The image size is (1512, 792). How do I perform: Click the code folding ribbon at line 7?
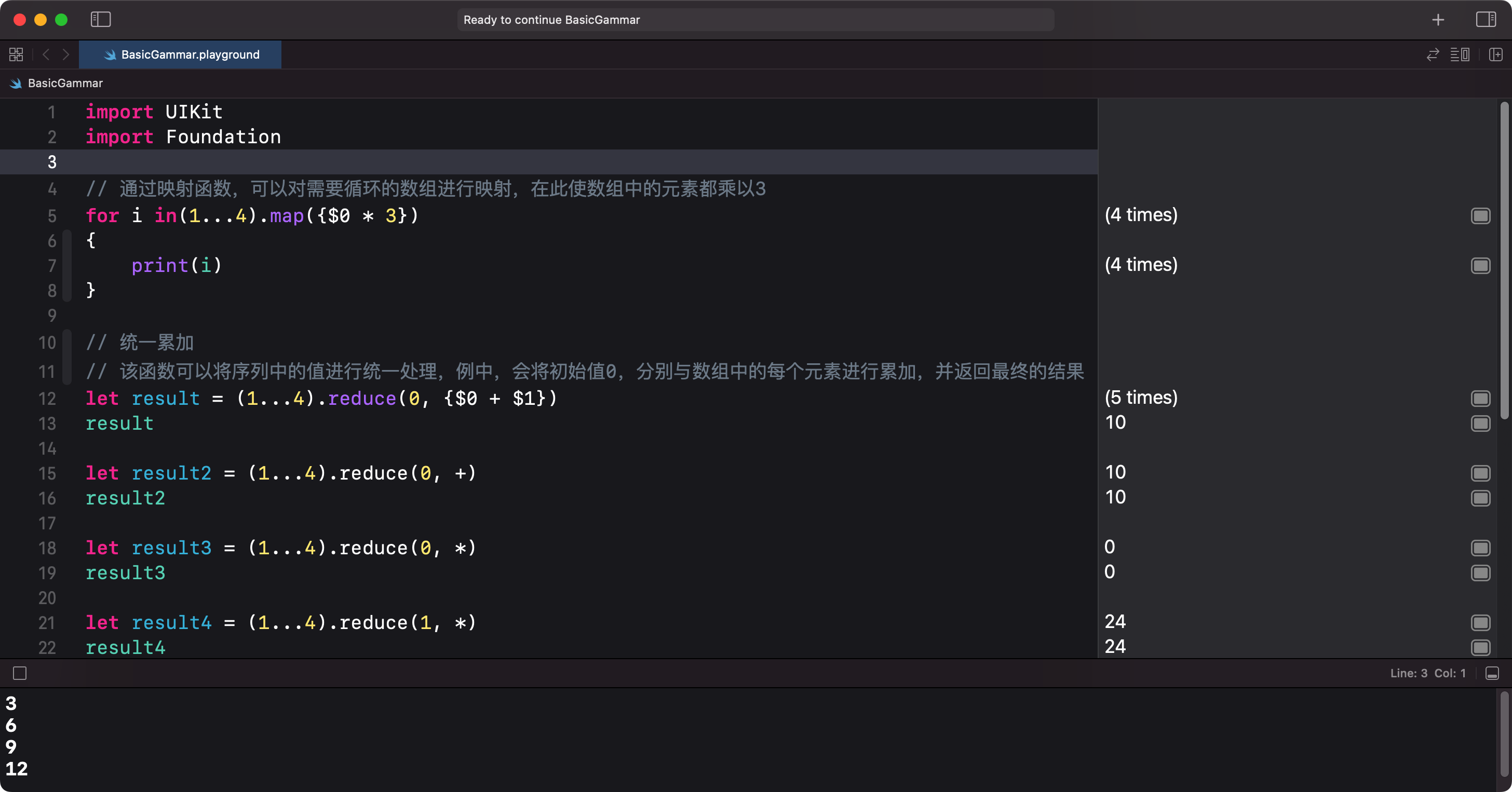[67, 266]
